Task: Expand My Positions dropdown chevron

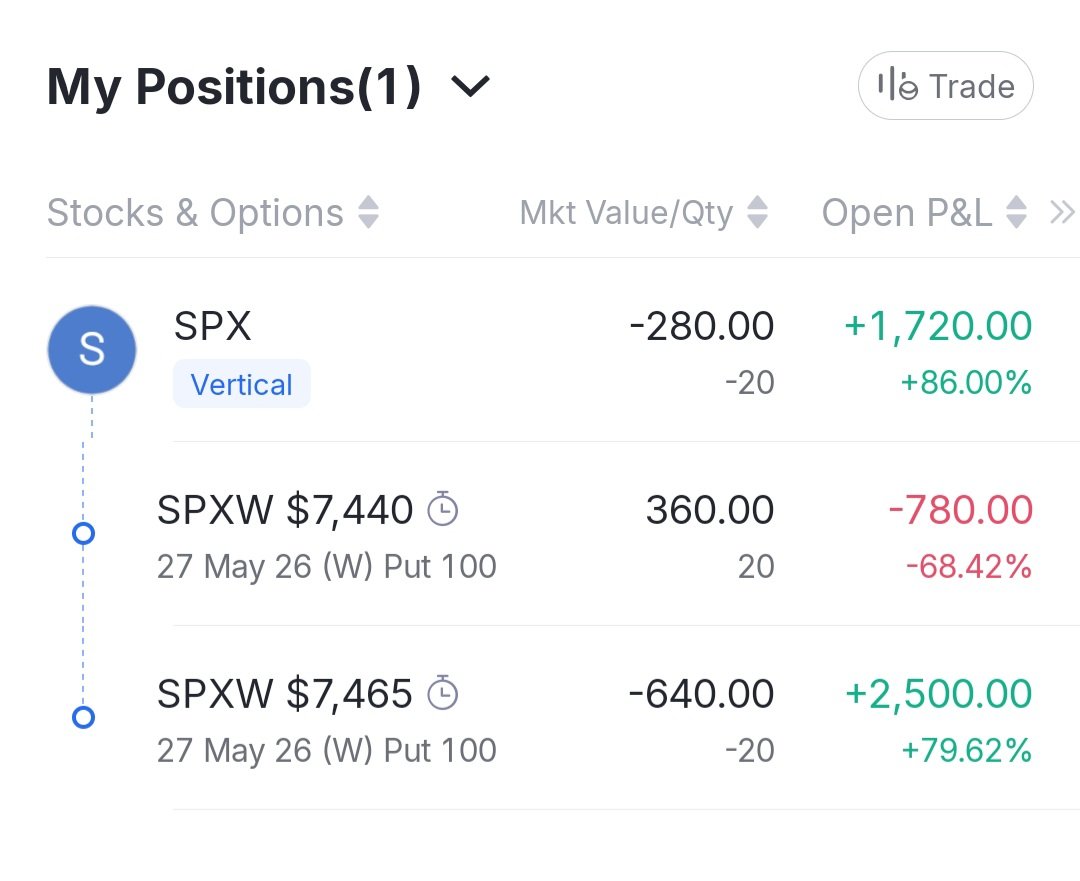Action: [470, 87]
